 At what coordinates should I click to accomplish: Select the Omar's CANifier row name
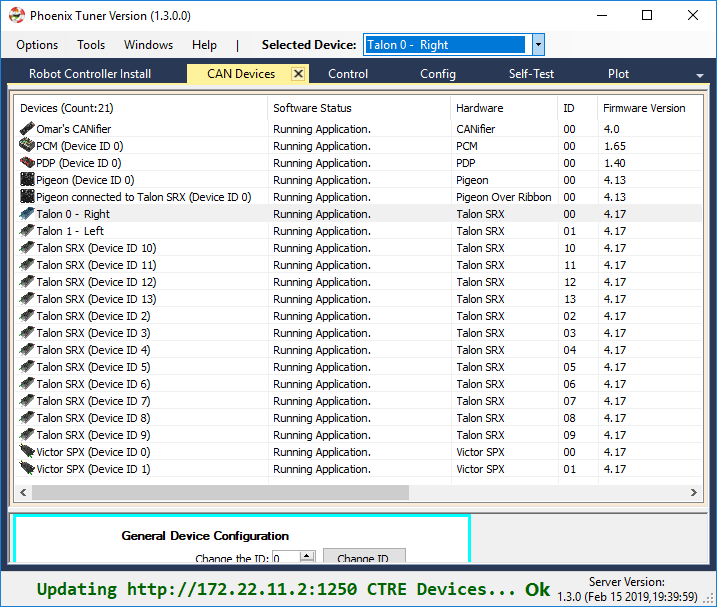(74, 129)
